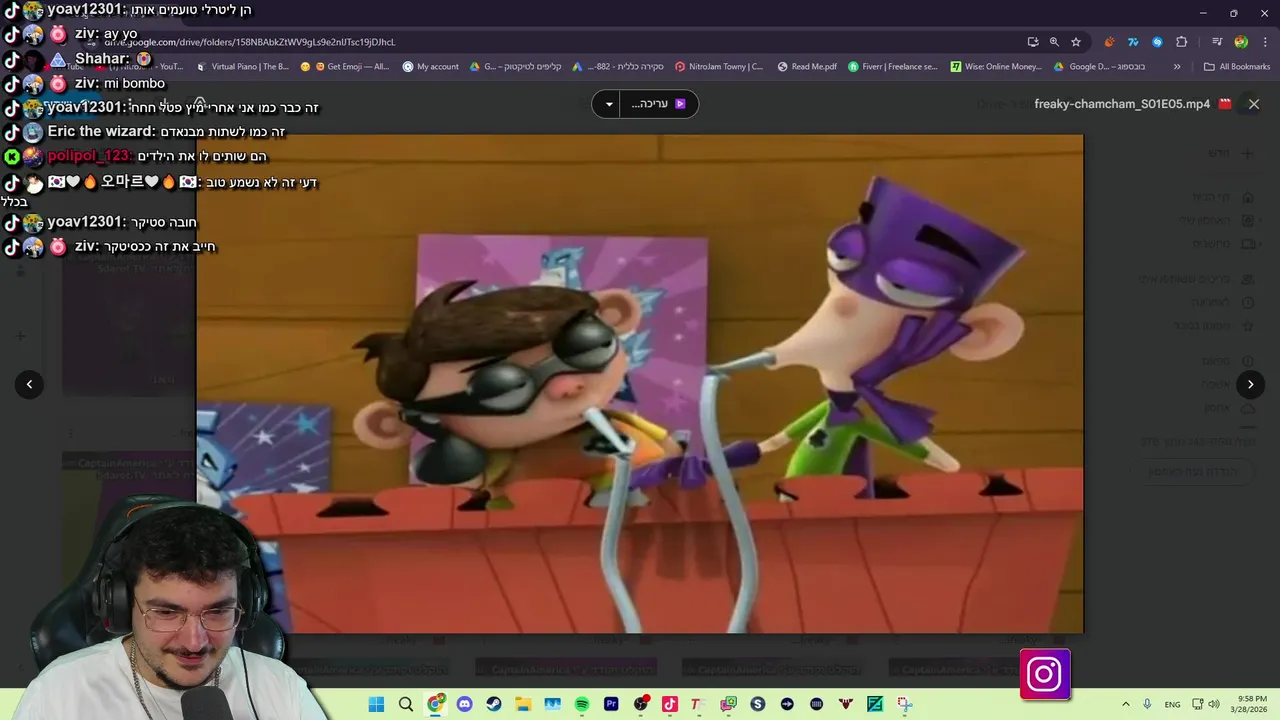Open Premiere Pro from the taskbar

(611, 704)
